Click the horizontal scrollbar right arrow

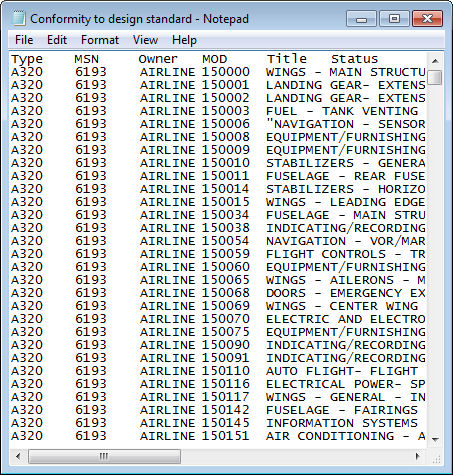[417, 456]
